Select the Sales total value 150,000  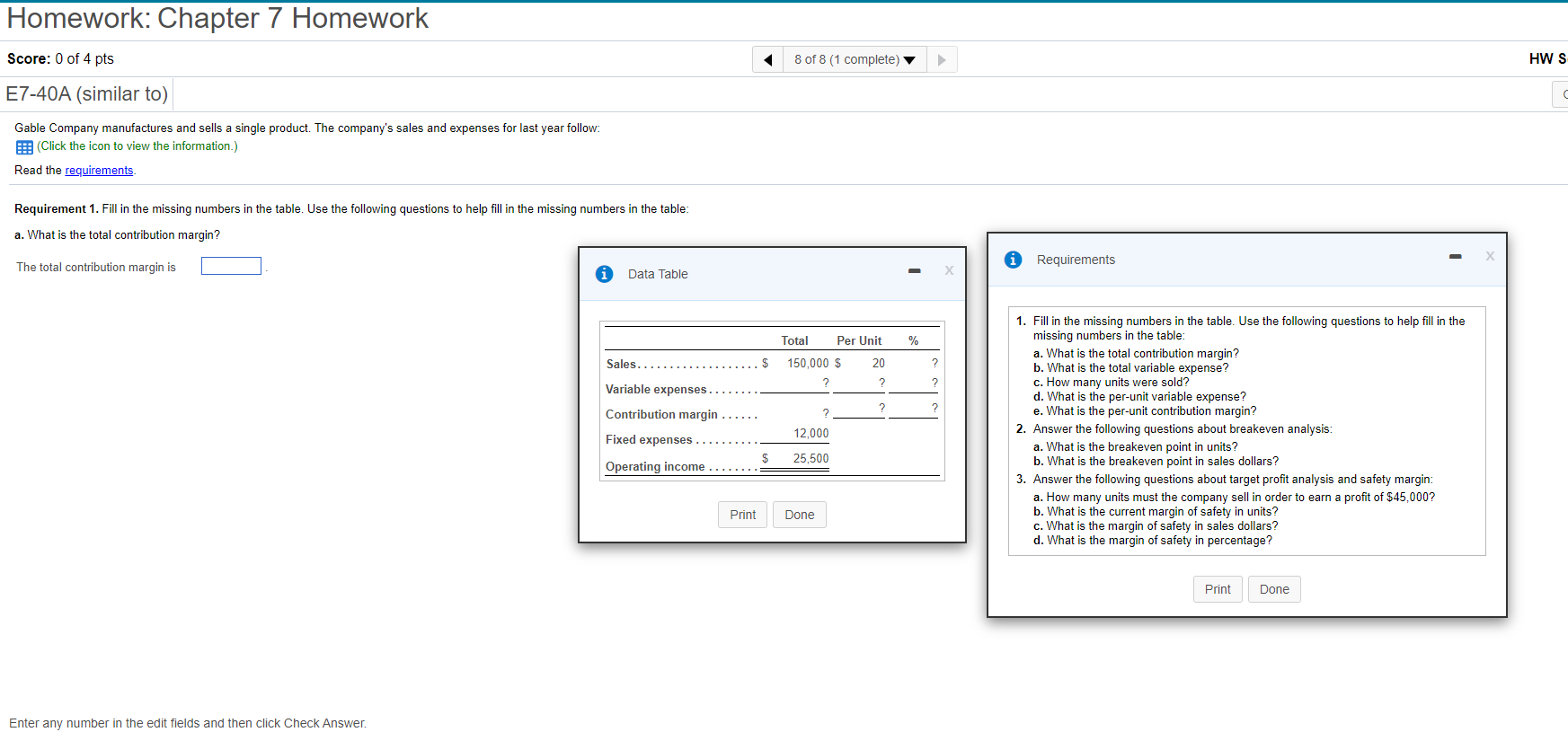tap(808, 364)
